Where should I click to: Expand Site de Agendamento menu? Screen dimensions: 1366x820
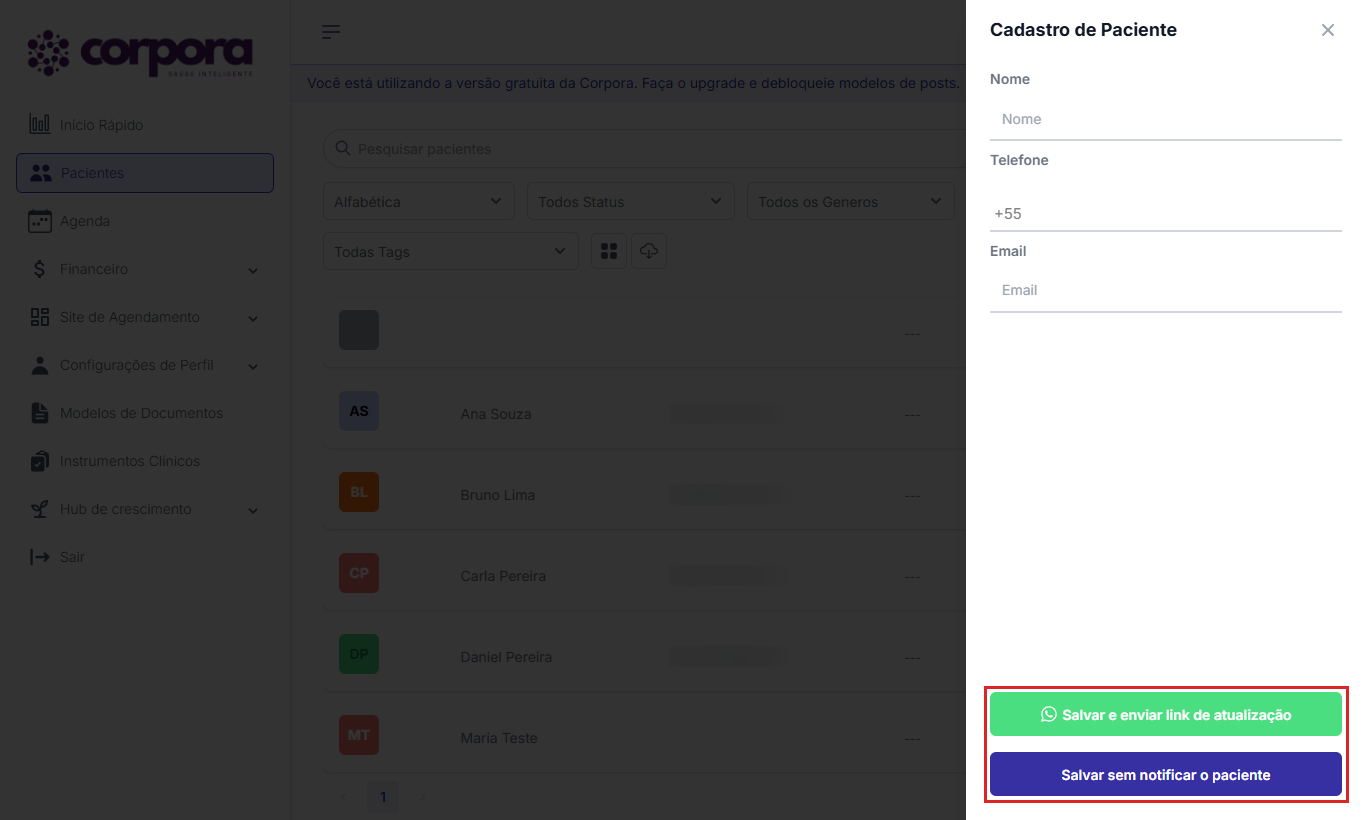(x=145, y=317)
